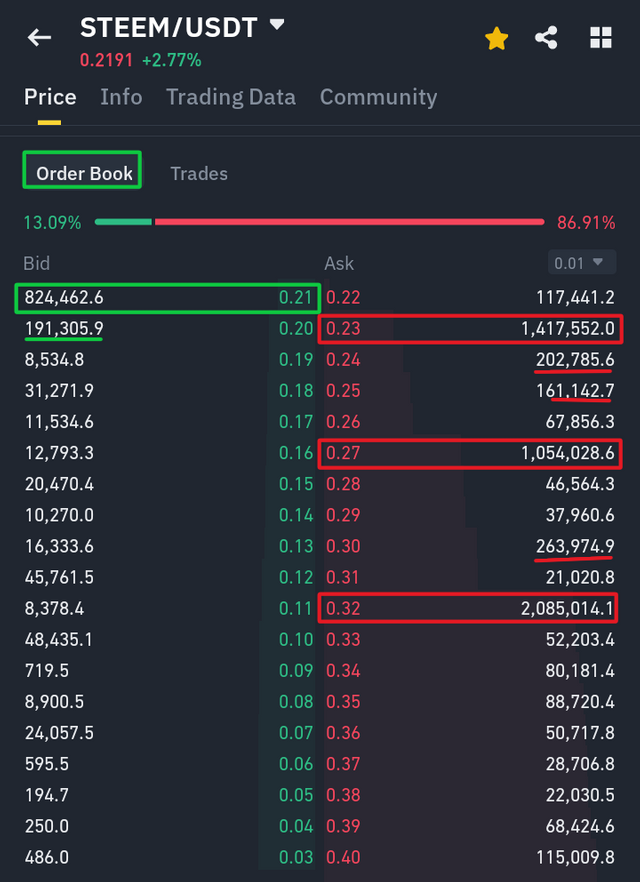Select ask amount 68,424.6
The height and width of the screenshot is (882, 640).
point(580,826)
